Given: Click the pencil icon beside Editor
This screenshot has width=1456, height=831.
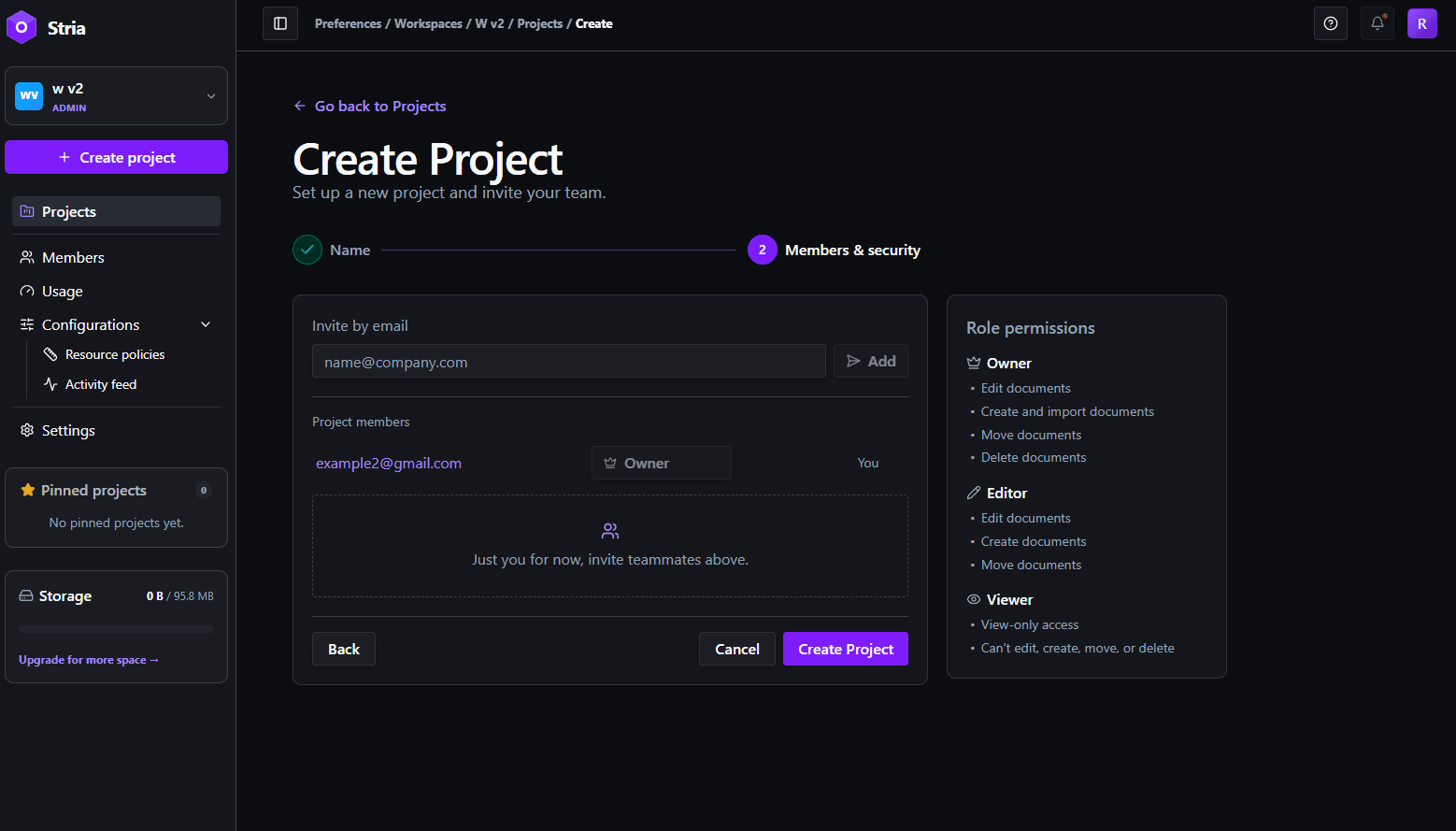Looking at the screenshot, I should click(x=974, y=493).
